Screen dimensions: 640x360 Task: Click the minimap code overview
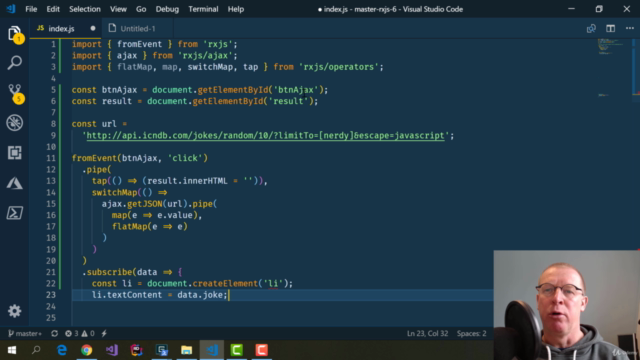(612, 67)
